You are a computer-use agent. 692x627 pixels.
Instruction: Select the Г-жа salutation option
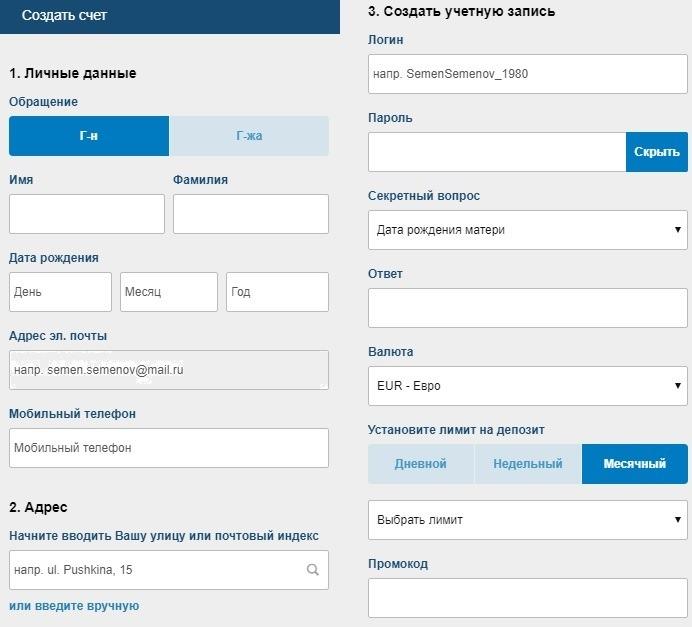coord(249,136)
